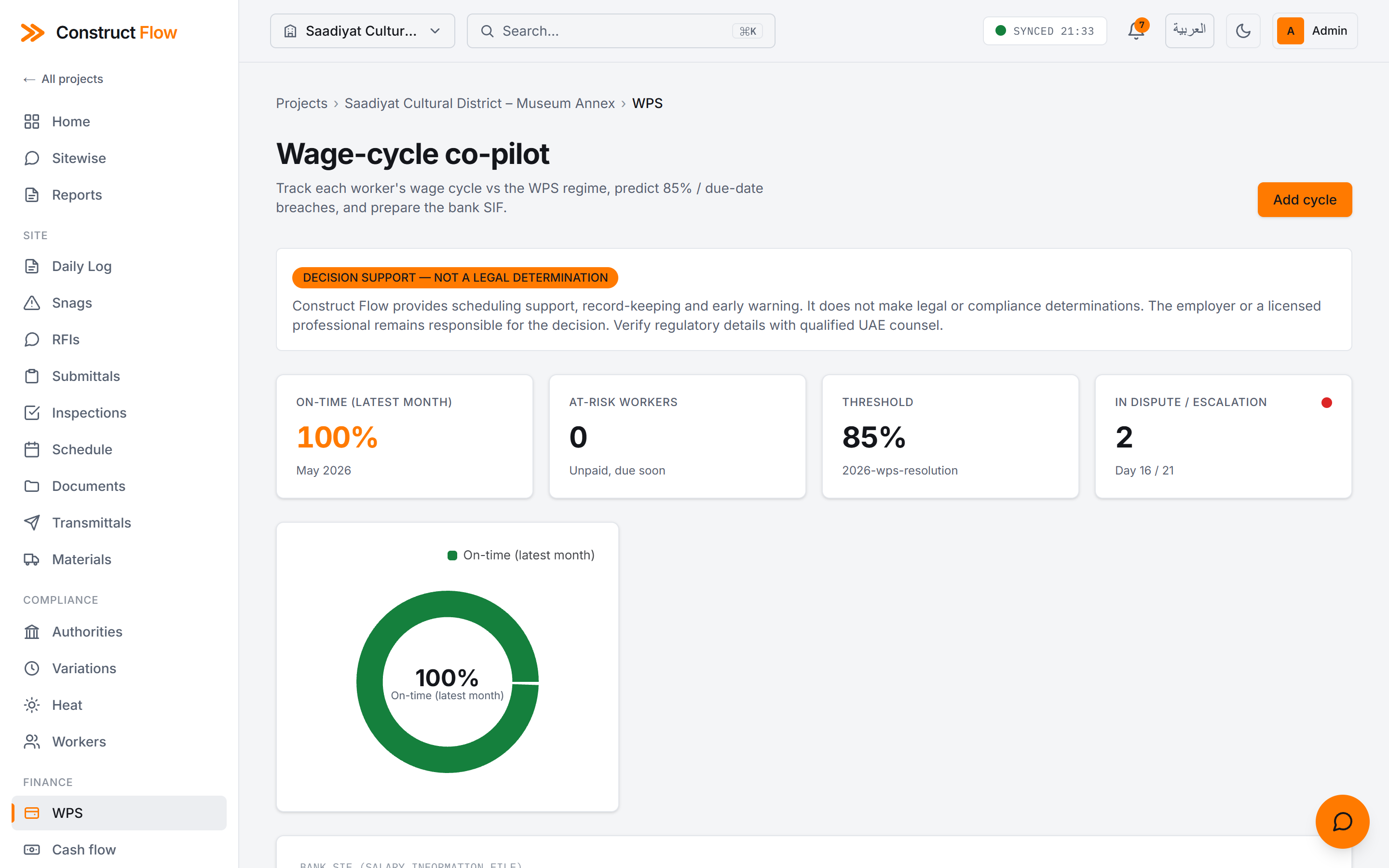The height and width of the screenshot is (868, 1389).
Task: Switch language to Arabic
Action: pyautogui.click(x=1189, y=31)
